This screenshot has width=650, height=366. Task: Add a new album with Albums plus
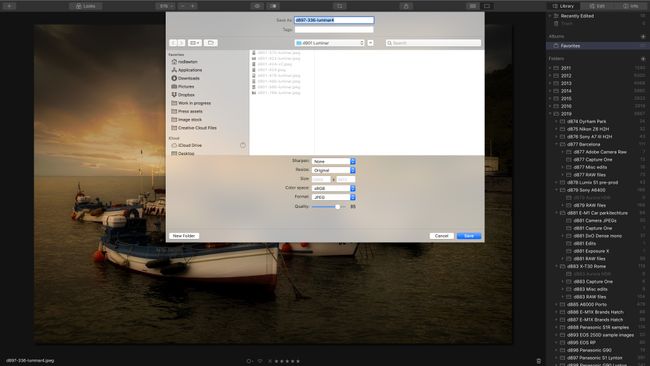643,36
